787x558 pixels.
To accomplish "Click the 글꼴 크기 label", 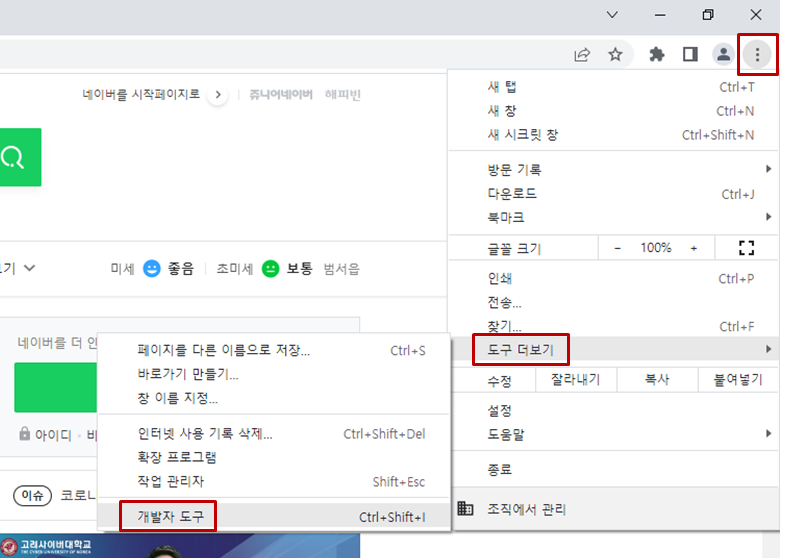I will (x=514, y=248).
